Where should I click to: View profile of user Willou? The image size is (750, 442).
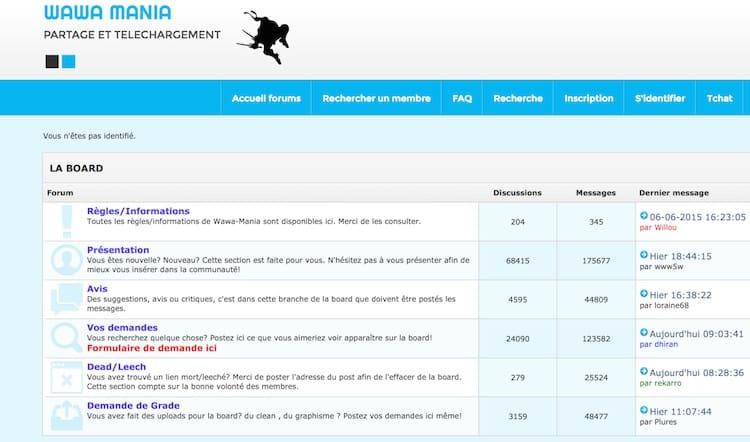665,228
